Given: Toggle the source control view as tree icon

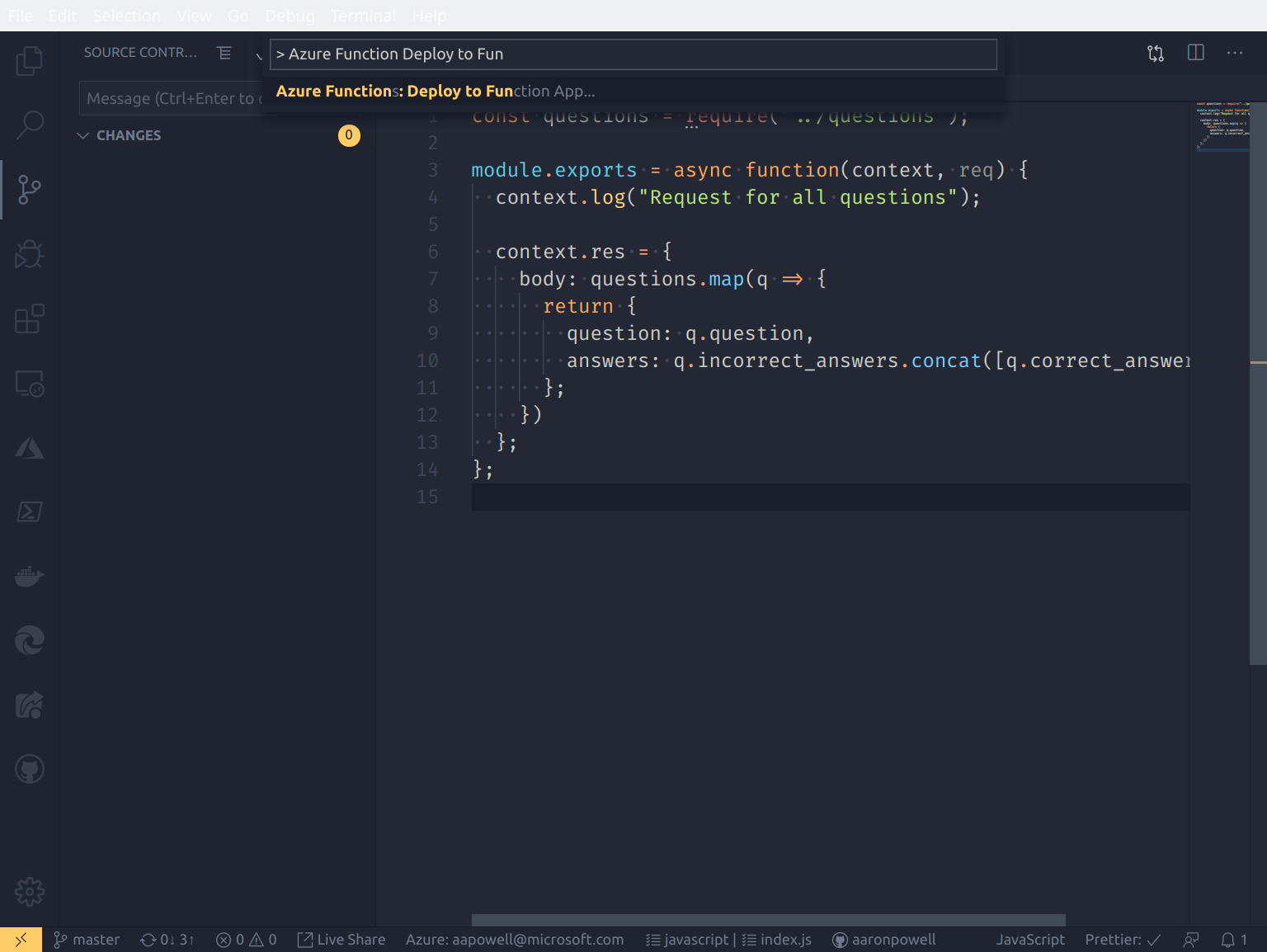Looking at the screenshot, I should point(224,53).
